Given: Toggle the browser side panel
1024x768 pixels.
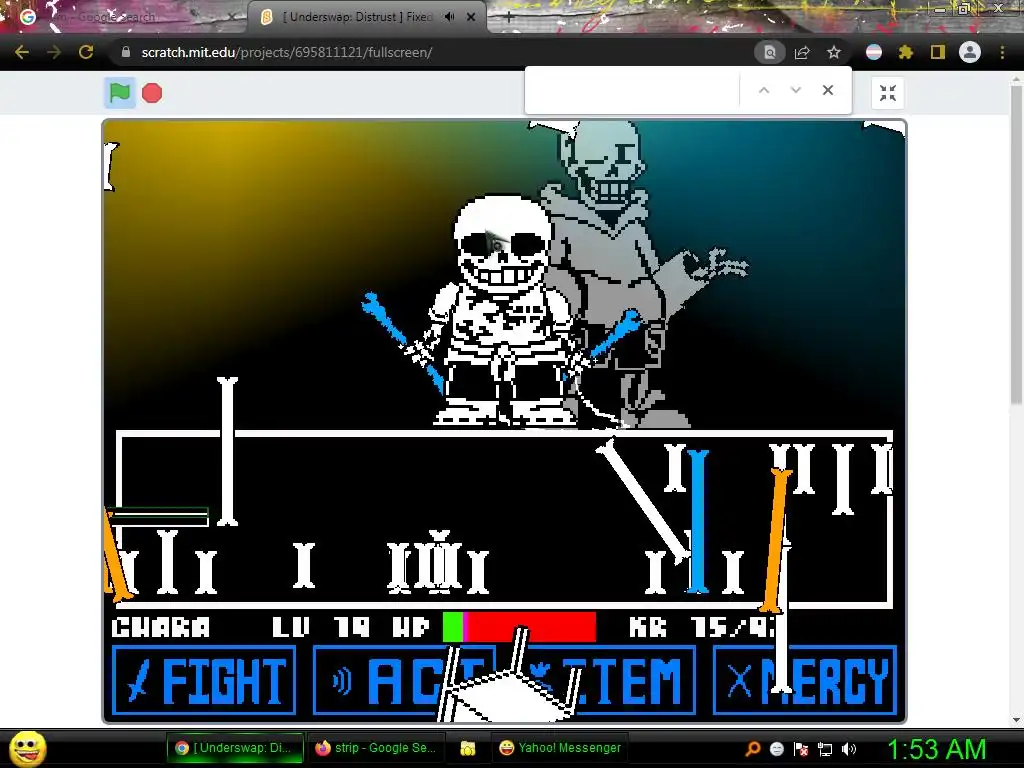Looking at the screenshot, I should [x=938, y=52].
